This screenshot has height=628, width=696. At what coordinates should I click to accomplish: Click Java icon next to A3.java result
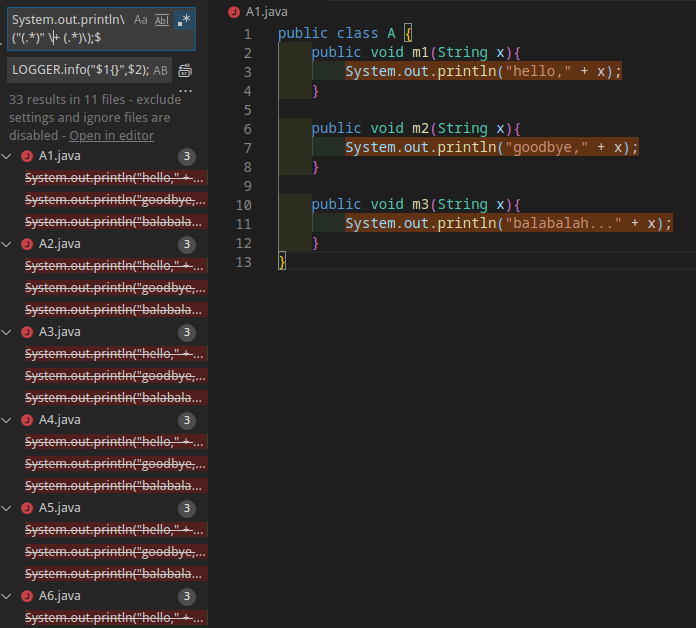(x=27, y=332)
